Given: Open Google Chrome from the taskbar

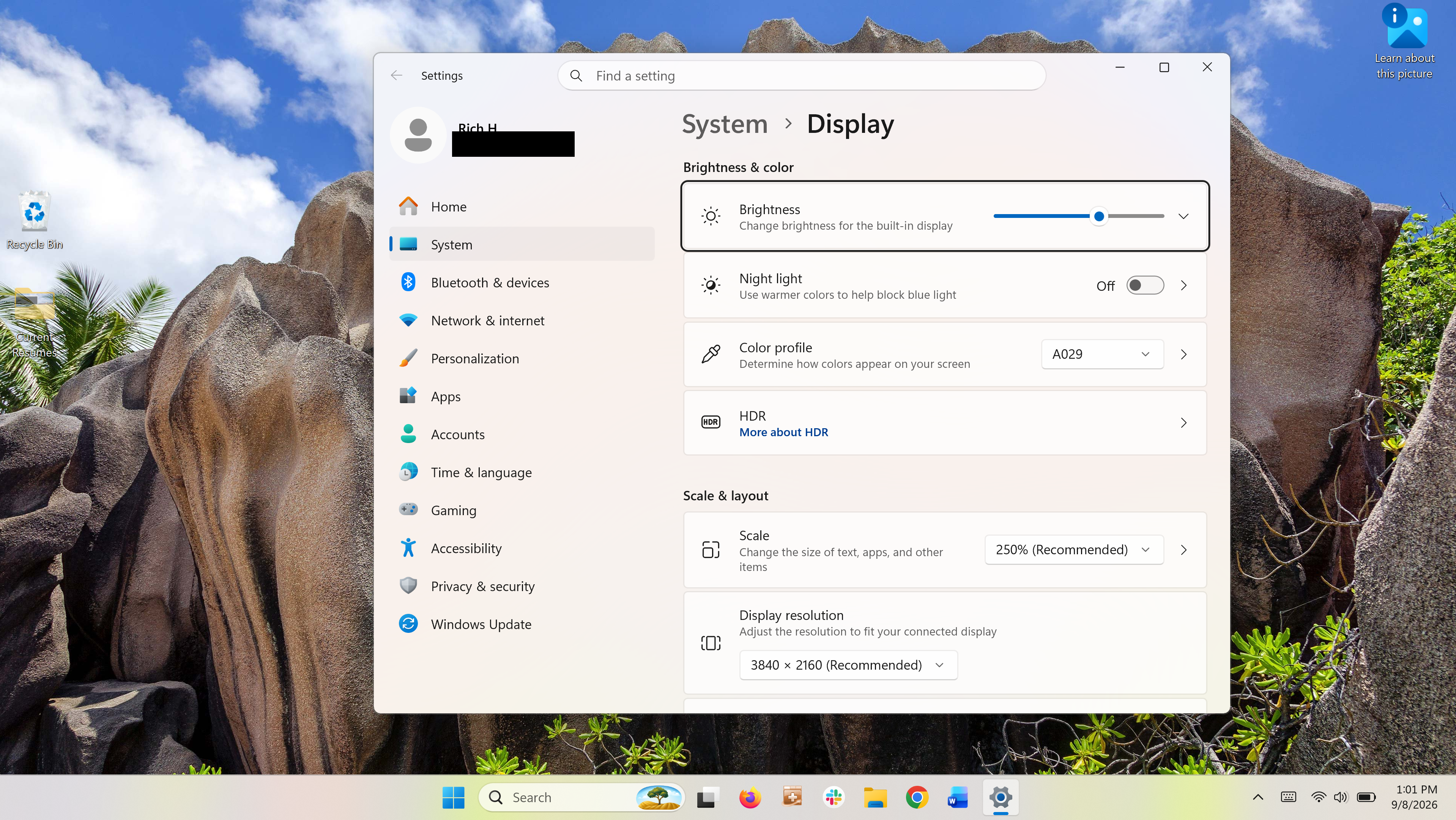Looking at the screenshot, I should [x=916, y=798].
